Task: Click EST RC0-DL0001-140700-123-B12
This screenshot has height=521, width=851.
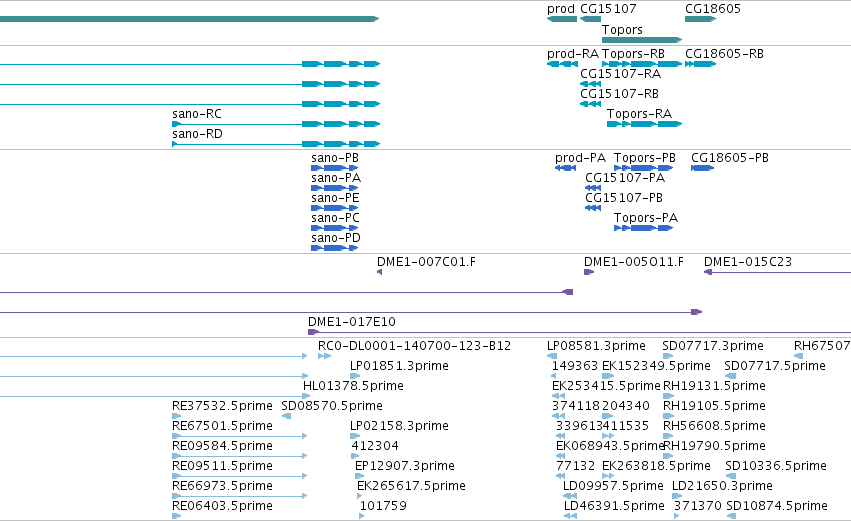Action: [325, 357]
